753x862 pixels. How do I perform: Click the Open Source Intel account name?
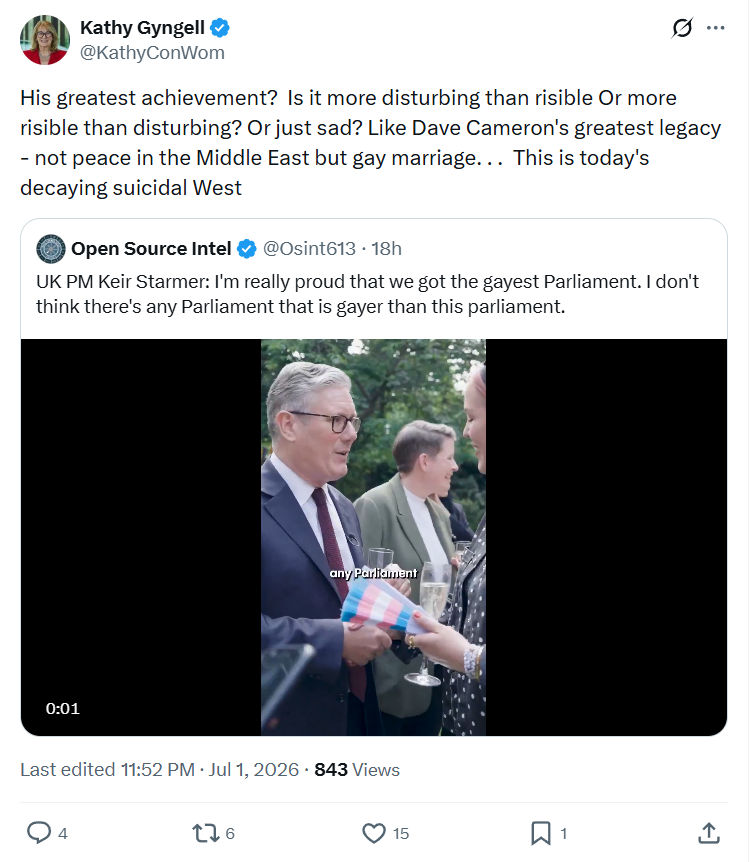pyautogui.click(x=151, y=248)
